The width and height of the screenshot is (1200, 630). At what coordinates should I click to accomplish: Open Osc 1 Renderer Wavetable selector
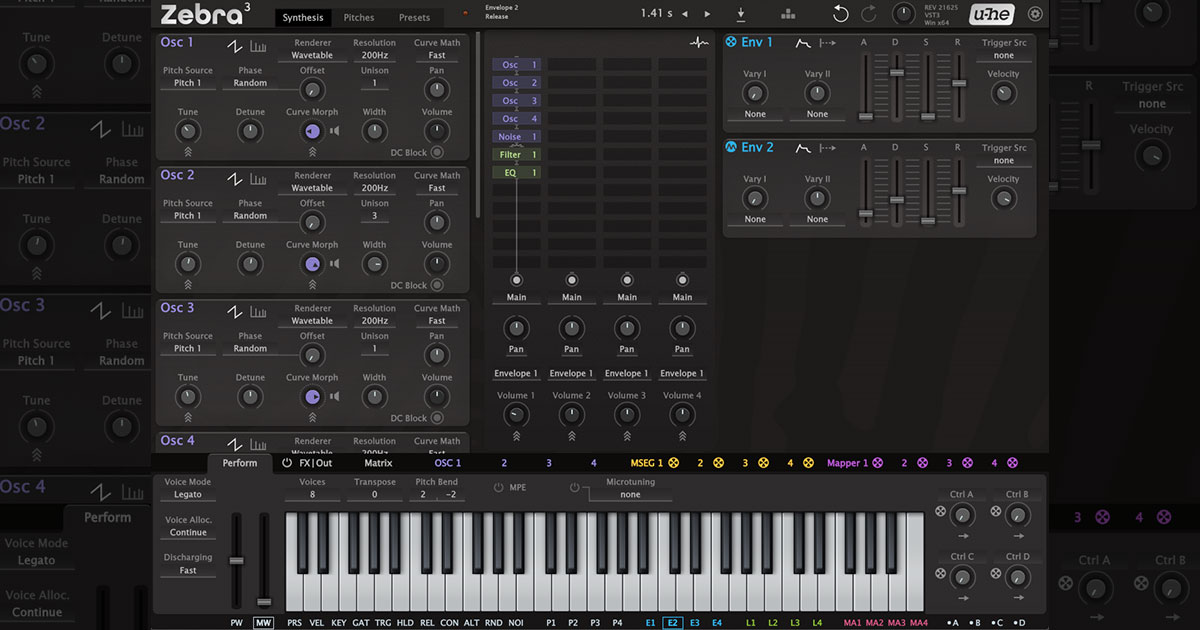(x=312, y=56)
